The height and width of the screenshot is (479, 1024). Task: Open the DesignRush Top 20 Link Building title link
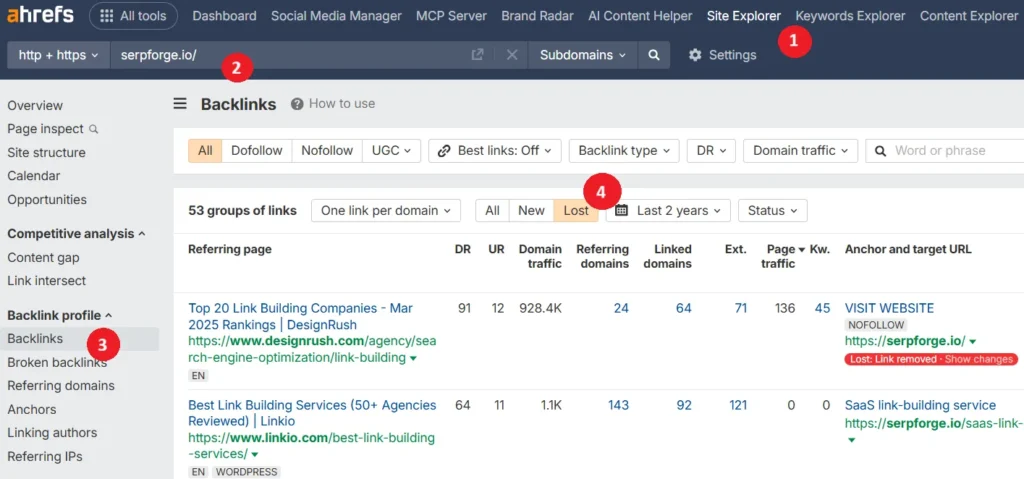pyautogui.click(x=300, y=316)
